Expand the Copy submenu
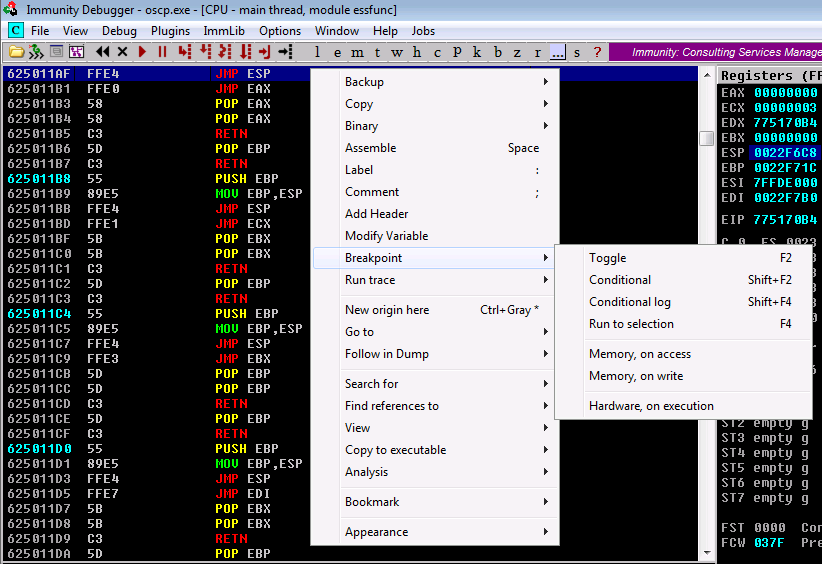The width and height of the screenshot is (822, 564). (435, 104)
